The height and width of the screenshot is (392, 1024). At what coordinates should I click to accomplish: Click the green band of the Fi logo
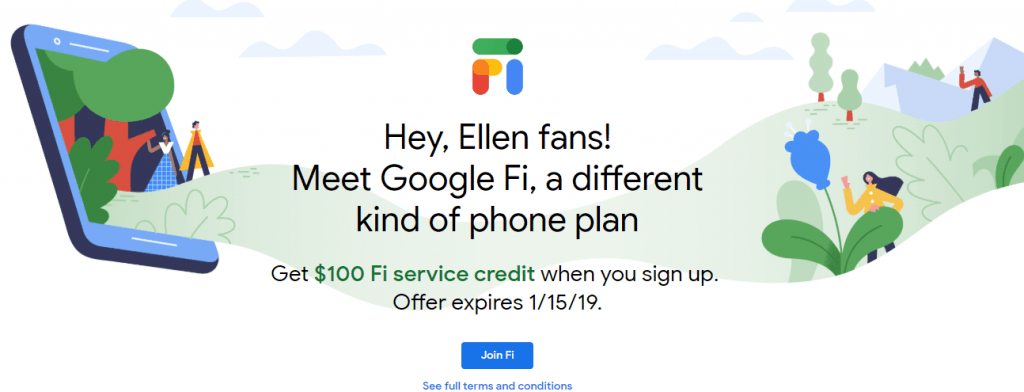tap(498, 46)
